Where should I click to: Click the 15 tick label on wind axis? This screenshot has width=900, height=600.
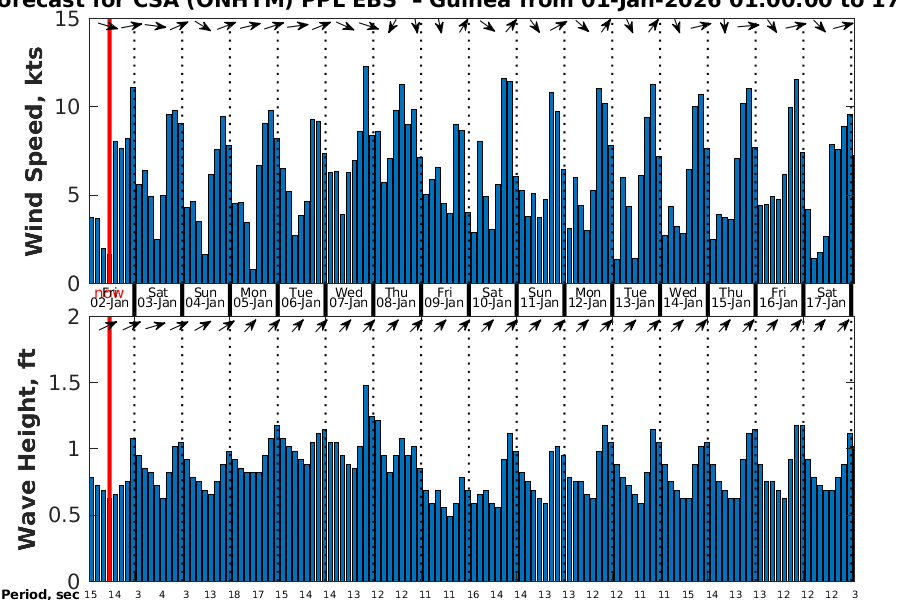(x=69, y=18)
